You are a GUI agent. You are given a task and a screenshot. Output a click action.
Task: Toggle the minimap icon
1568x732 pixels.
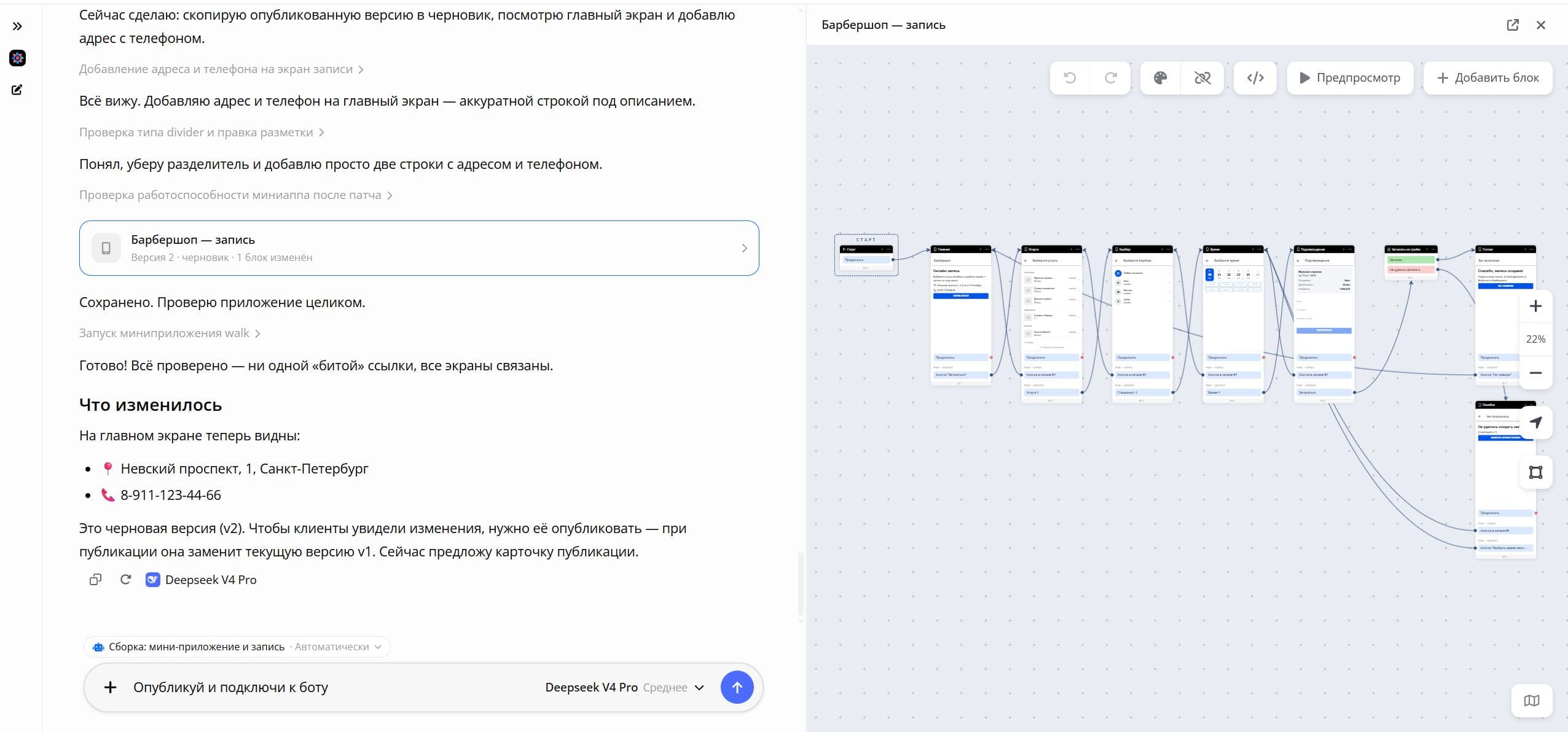(1532, 701)
